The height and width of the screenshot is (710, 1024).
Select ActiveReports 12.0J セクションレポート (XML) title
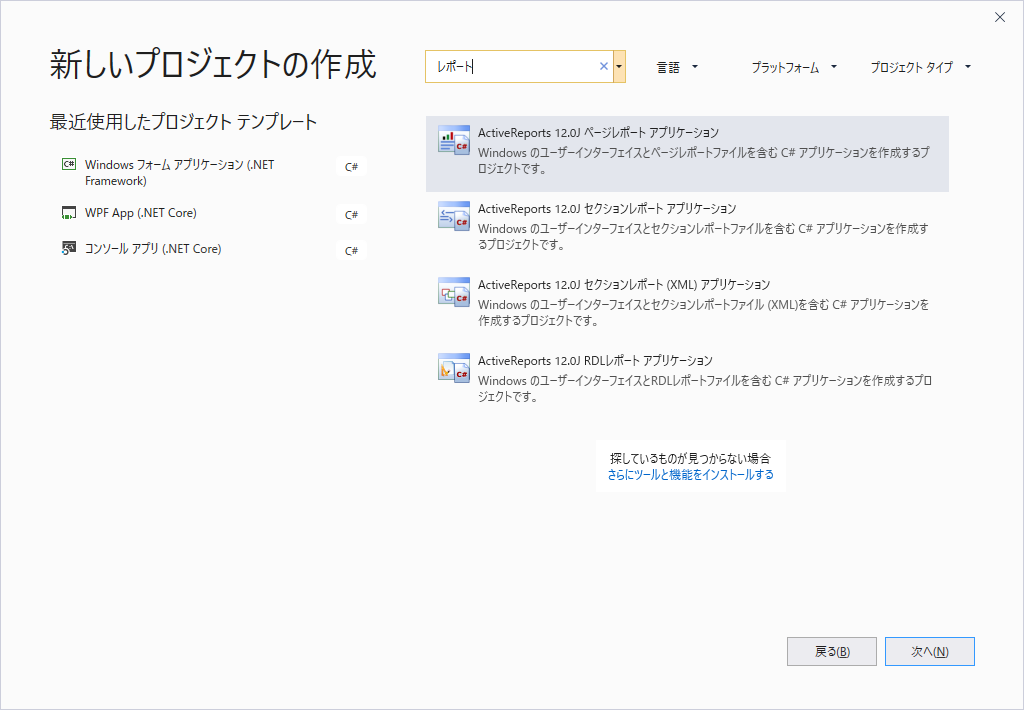tap(624, 285)
